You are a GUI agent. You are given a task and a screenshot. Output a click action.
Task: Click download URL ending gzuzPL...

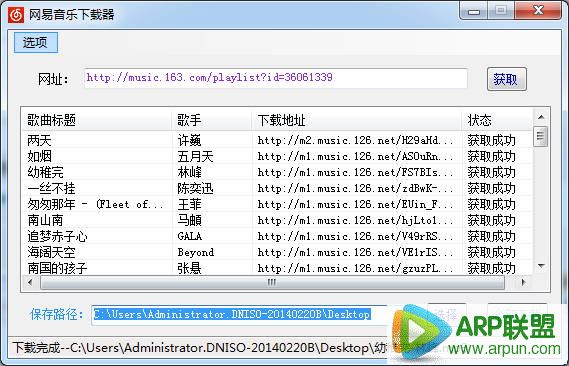click(x=355, y=268)
